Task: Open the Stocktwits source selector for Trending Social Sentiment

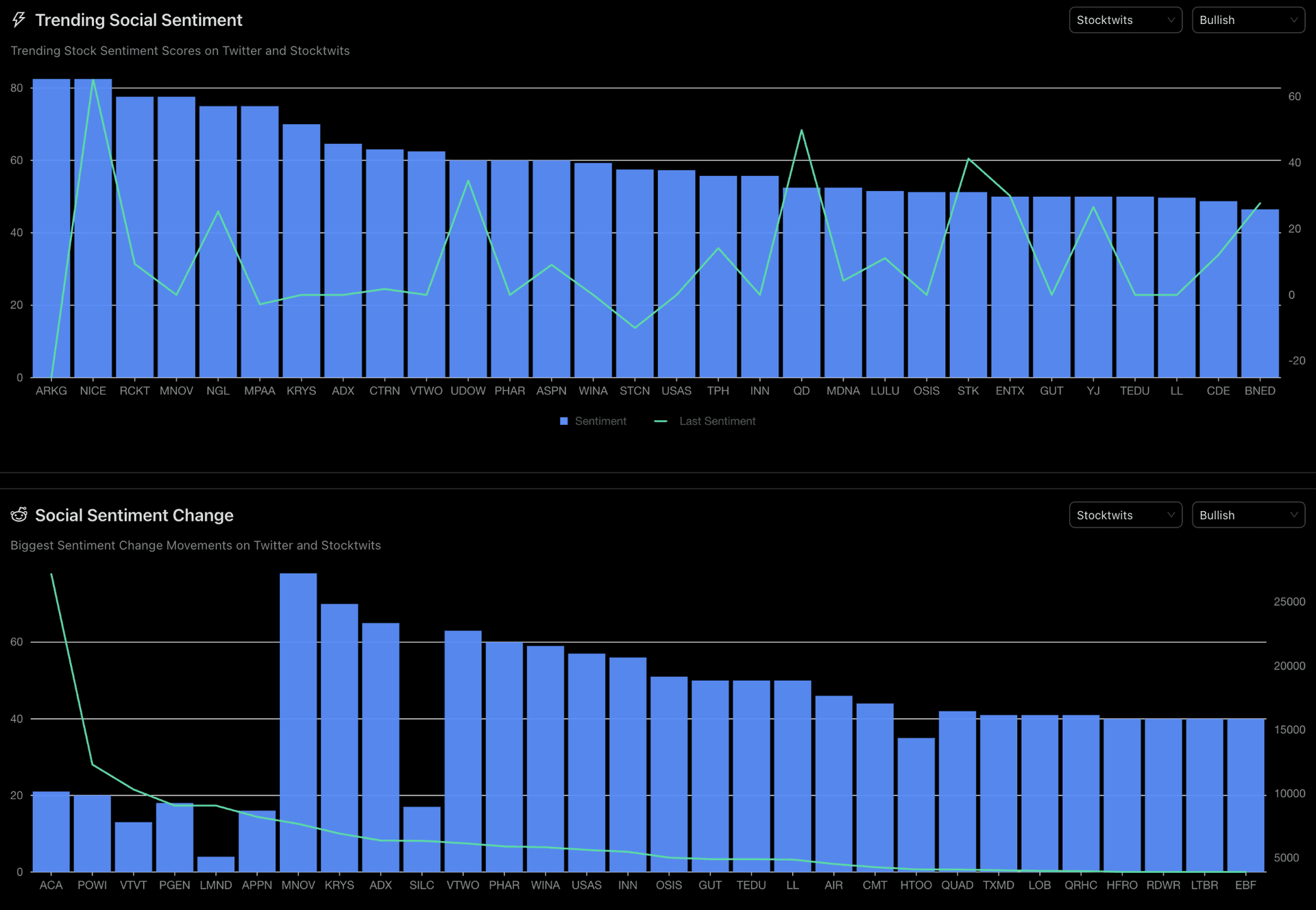Action: tap(1125, 20)
